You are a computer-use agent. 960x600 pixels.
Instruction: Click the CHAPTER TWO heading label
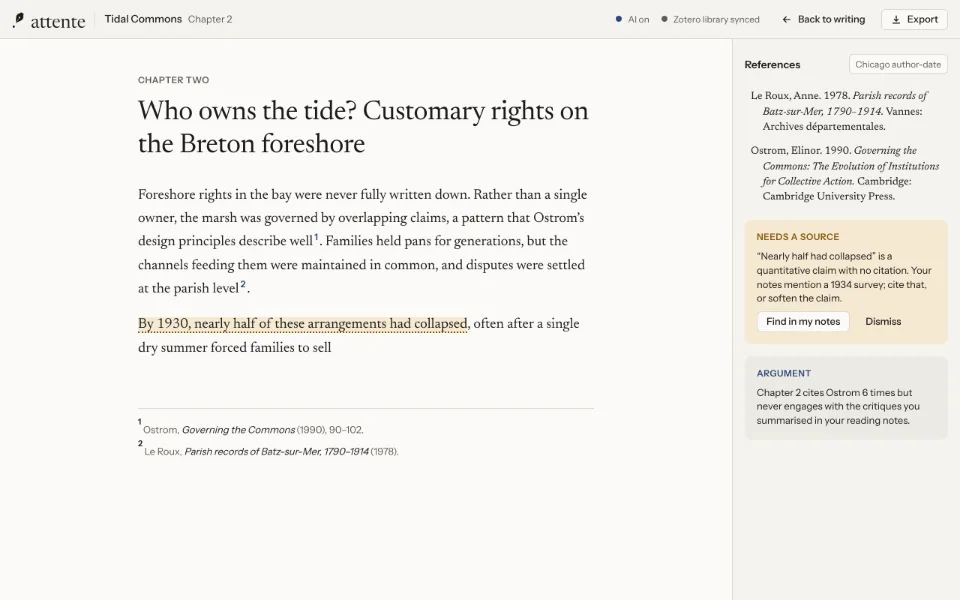pyautogui.click(x=173, y=80)
